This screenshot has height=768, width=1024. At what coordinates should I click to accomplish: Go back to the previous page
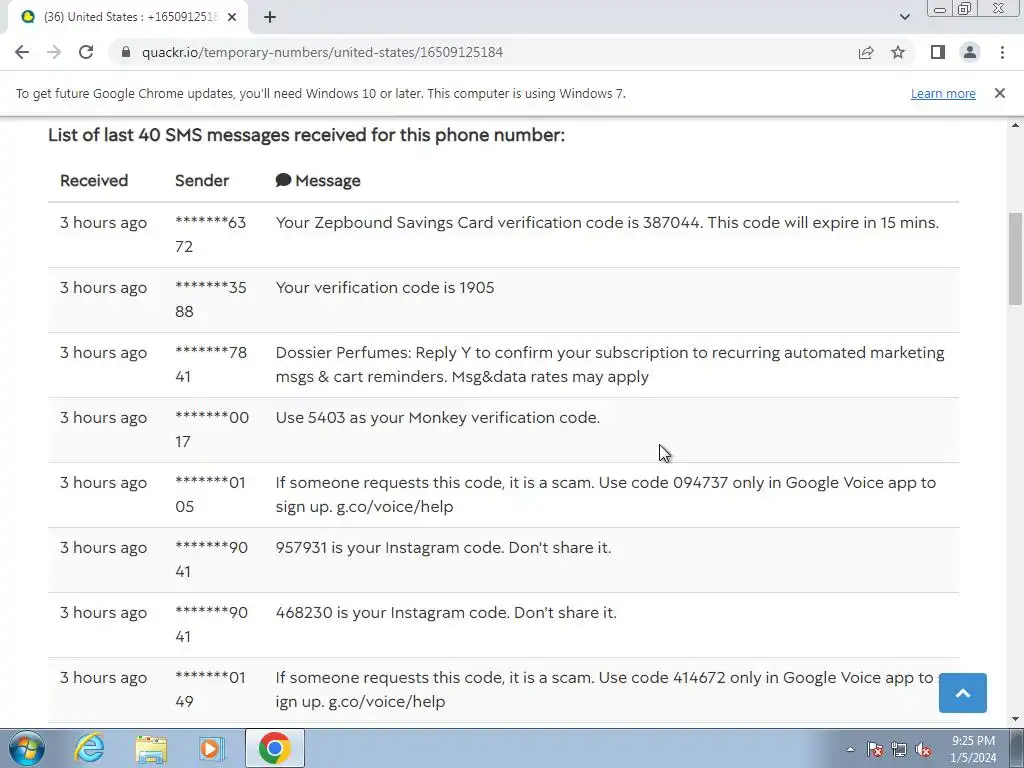[22, 52]
